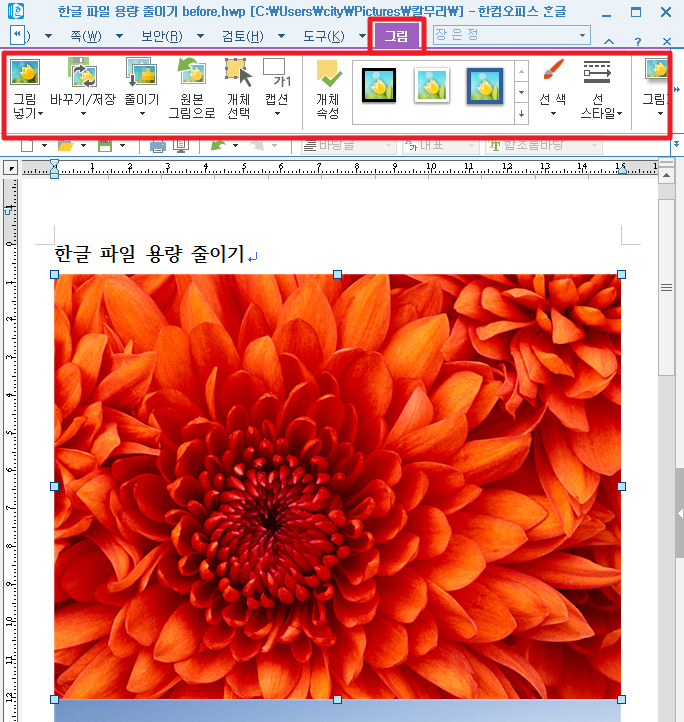
Task: Click the 그림 넣기 insert picture icon
Action: tap(25, 72)
